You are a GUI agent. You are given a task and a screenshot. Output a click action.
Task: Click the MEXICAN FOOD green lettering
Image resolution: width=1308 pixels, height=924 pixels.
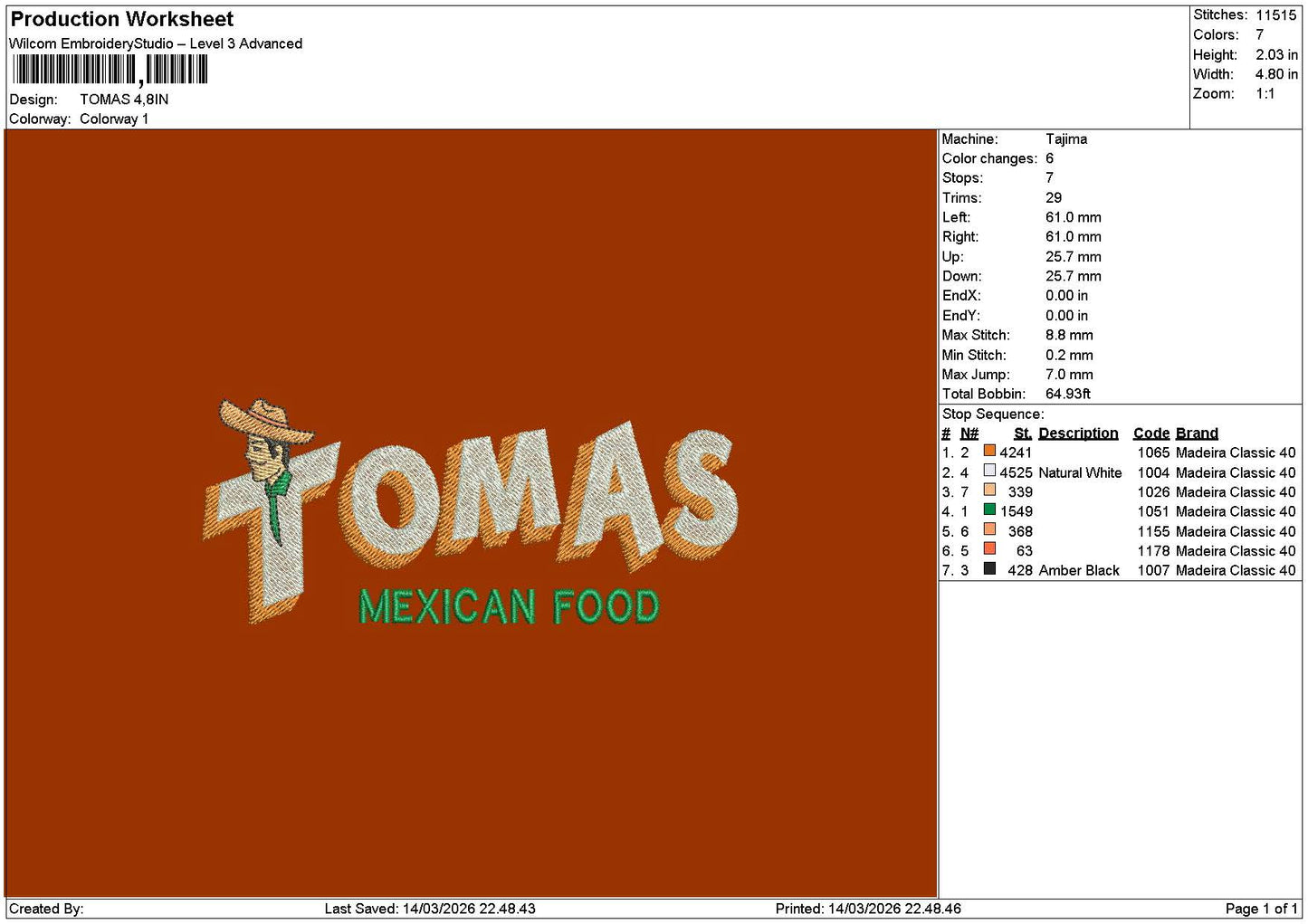[509, 606]
